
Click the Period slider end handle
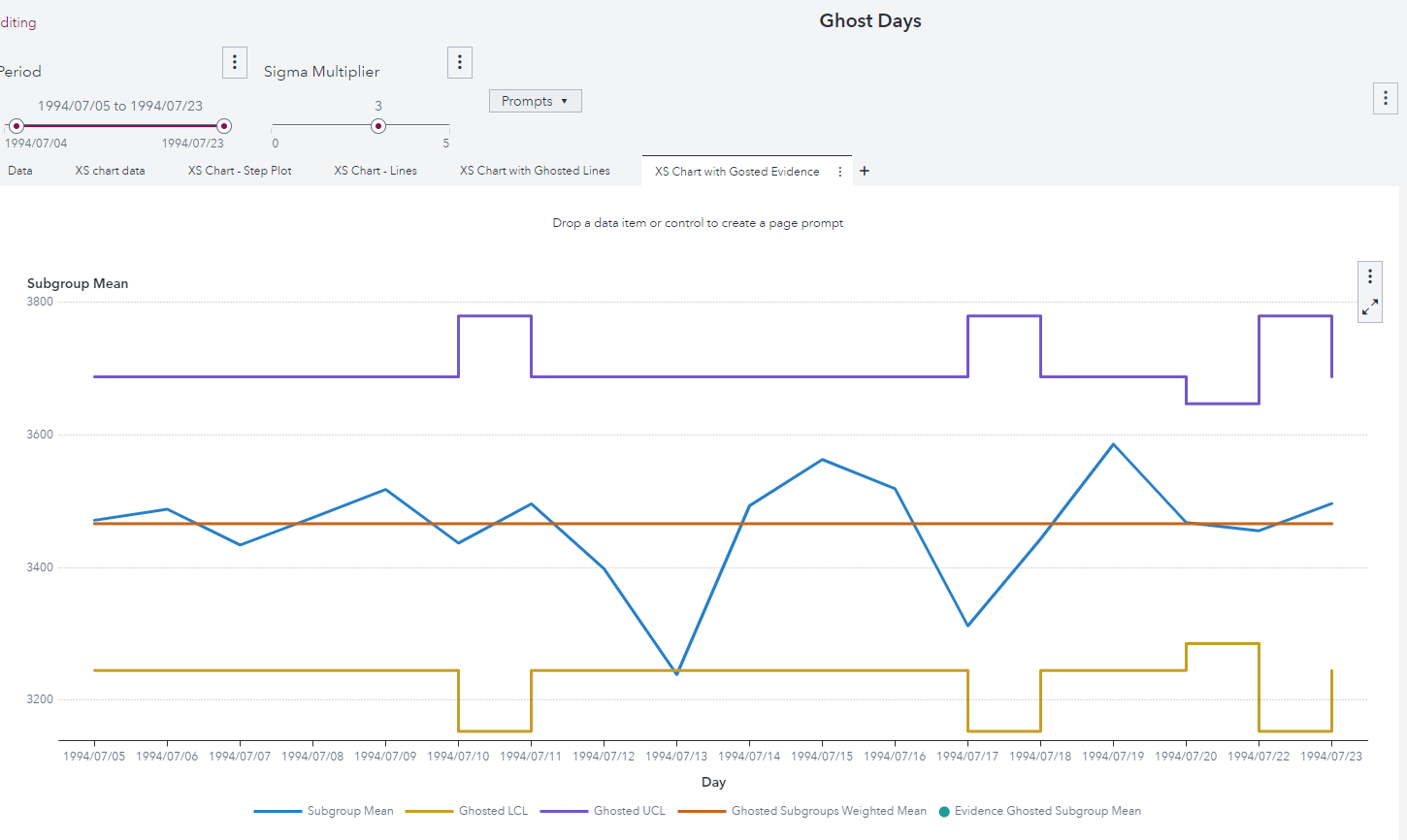click(224, 126)
